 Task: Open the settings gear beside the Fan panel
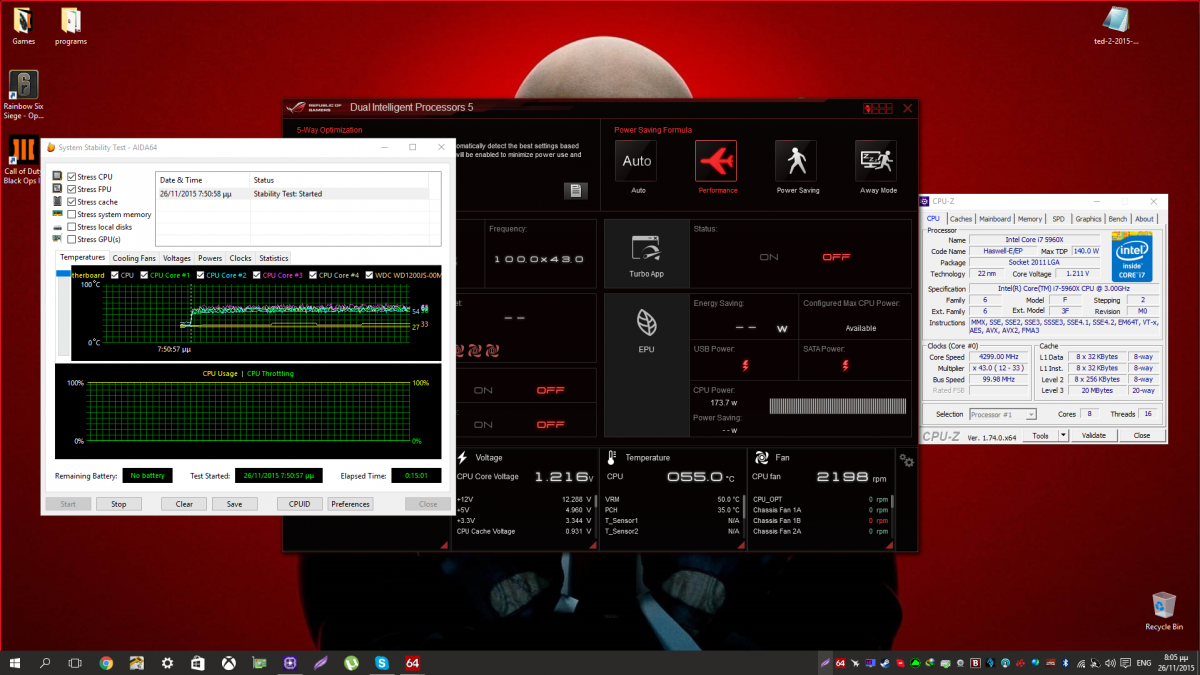coord(907,460)
